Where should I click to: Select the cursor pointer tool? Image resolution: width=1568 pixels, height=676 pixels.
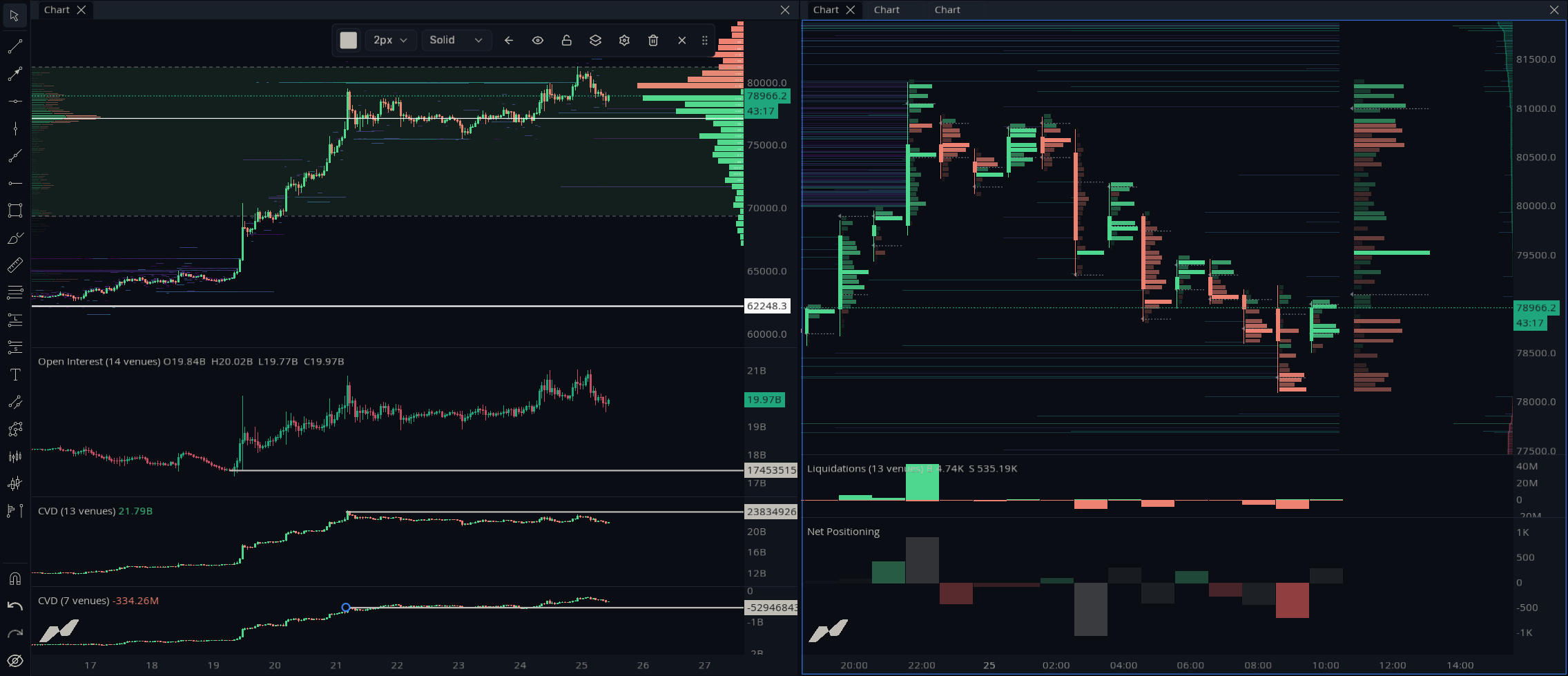pyautogui.click(x=14, y=15)
